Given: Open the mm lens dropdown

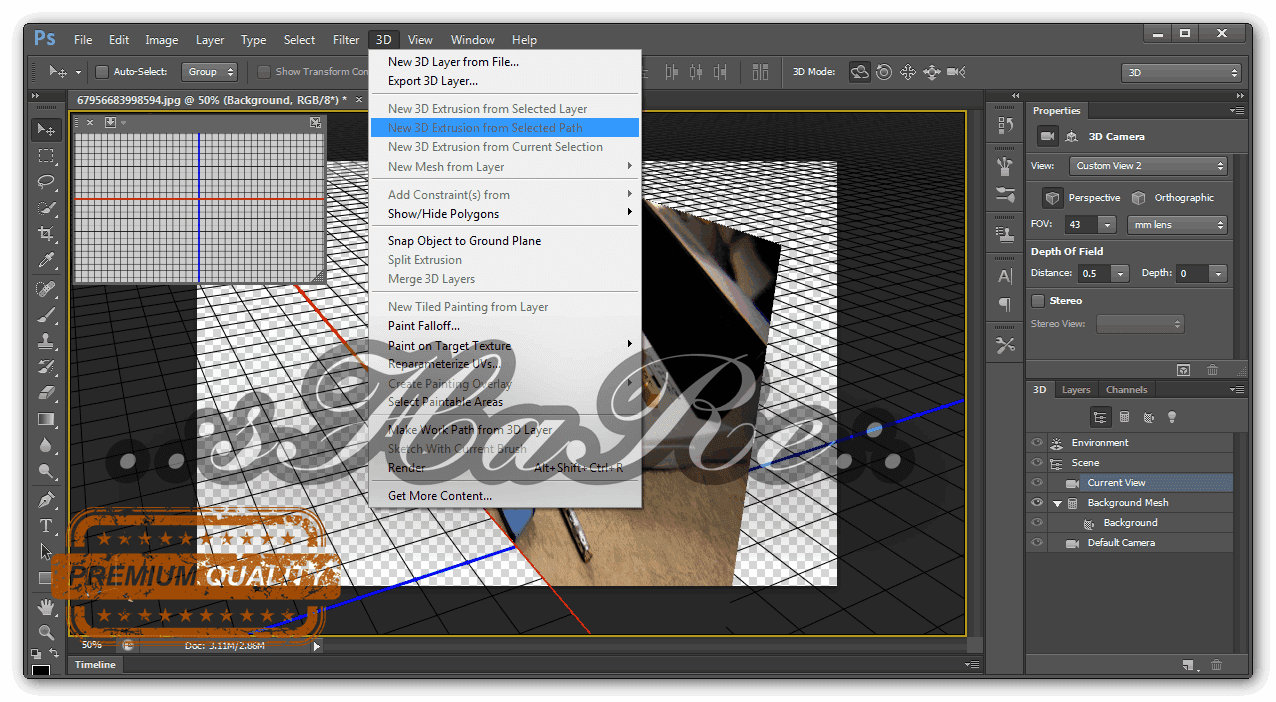Looking at the screenshot, I should [x=1177, y=225].
